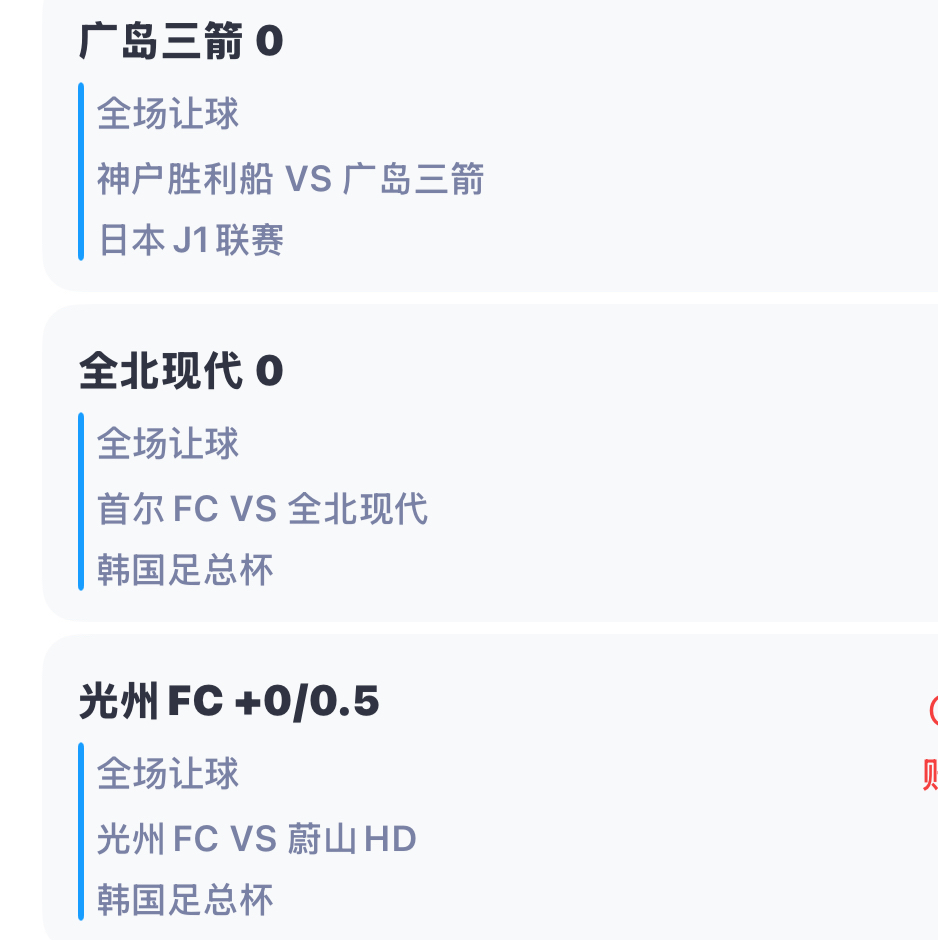Open match 神户胜利船 VS 广岛三箭
The image size is (938, 940).
[x=291, y=179]
